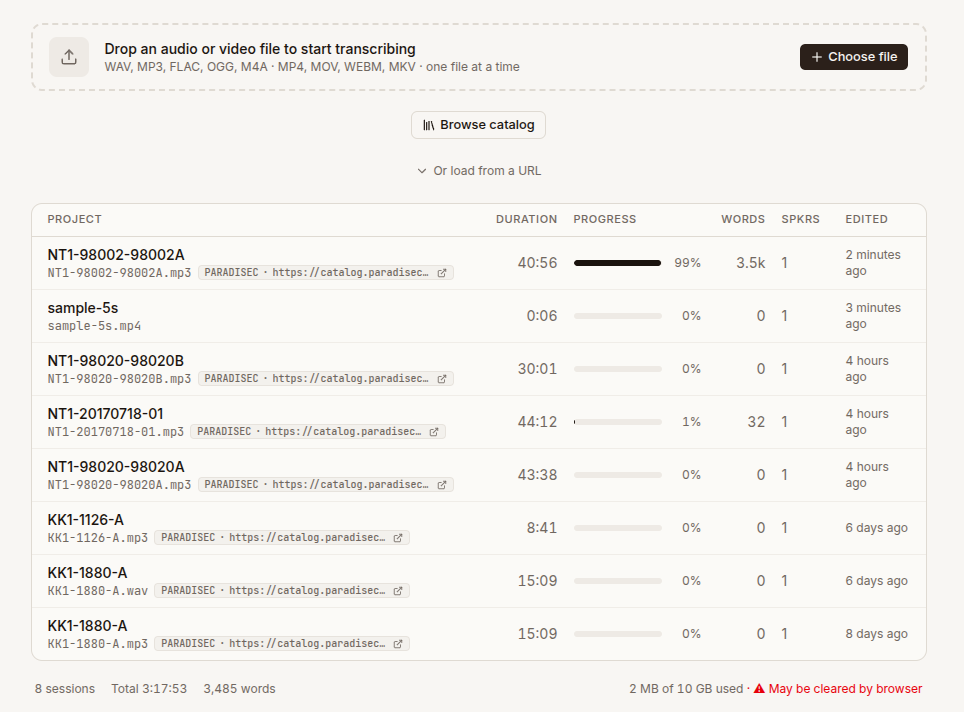Image resolution: width=964 pixels, height=712 pixels.
Task: Click the upload arrow icon in drop zone
Action: [69, 57]
